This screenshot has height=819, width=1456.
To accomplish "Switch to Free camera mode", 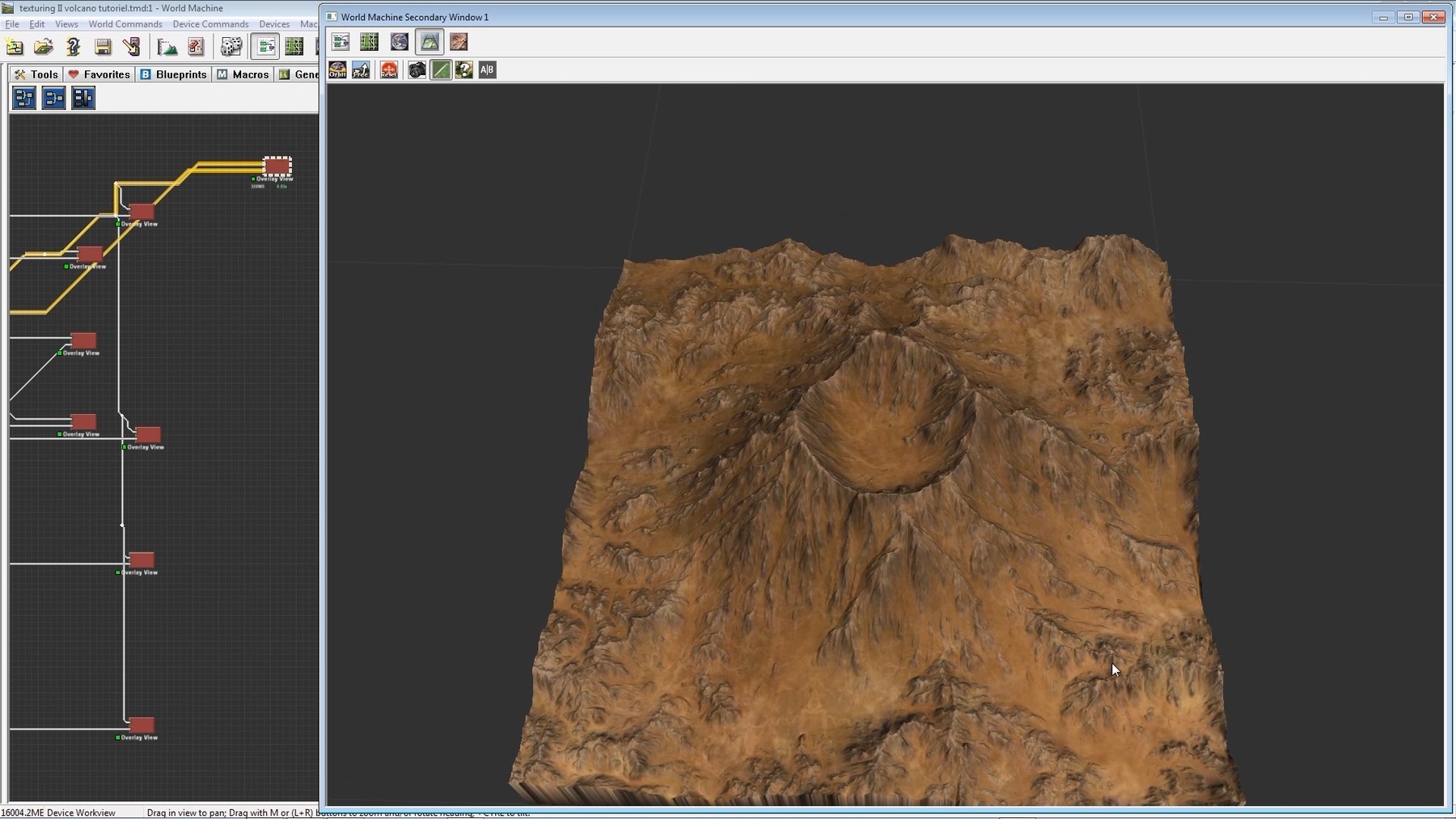I will 362,70.
